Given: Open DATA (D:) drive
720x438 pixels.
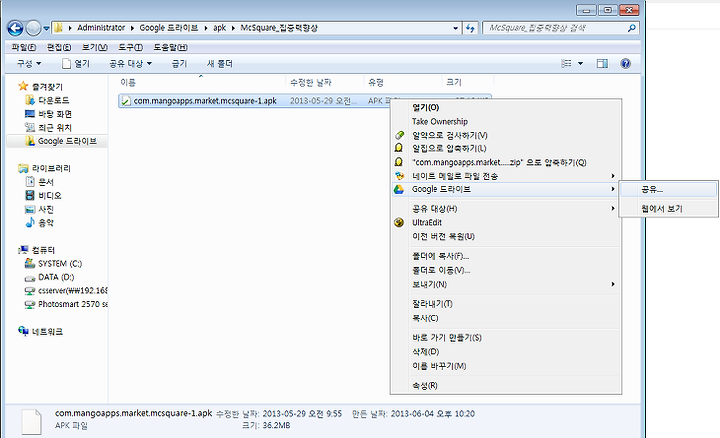Looking at the screenshot, I should tap(50, 277).
